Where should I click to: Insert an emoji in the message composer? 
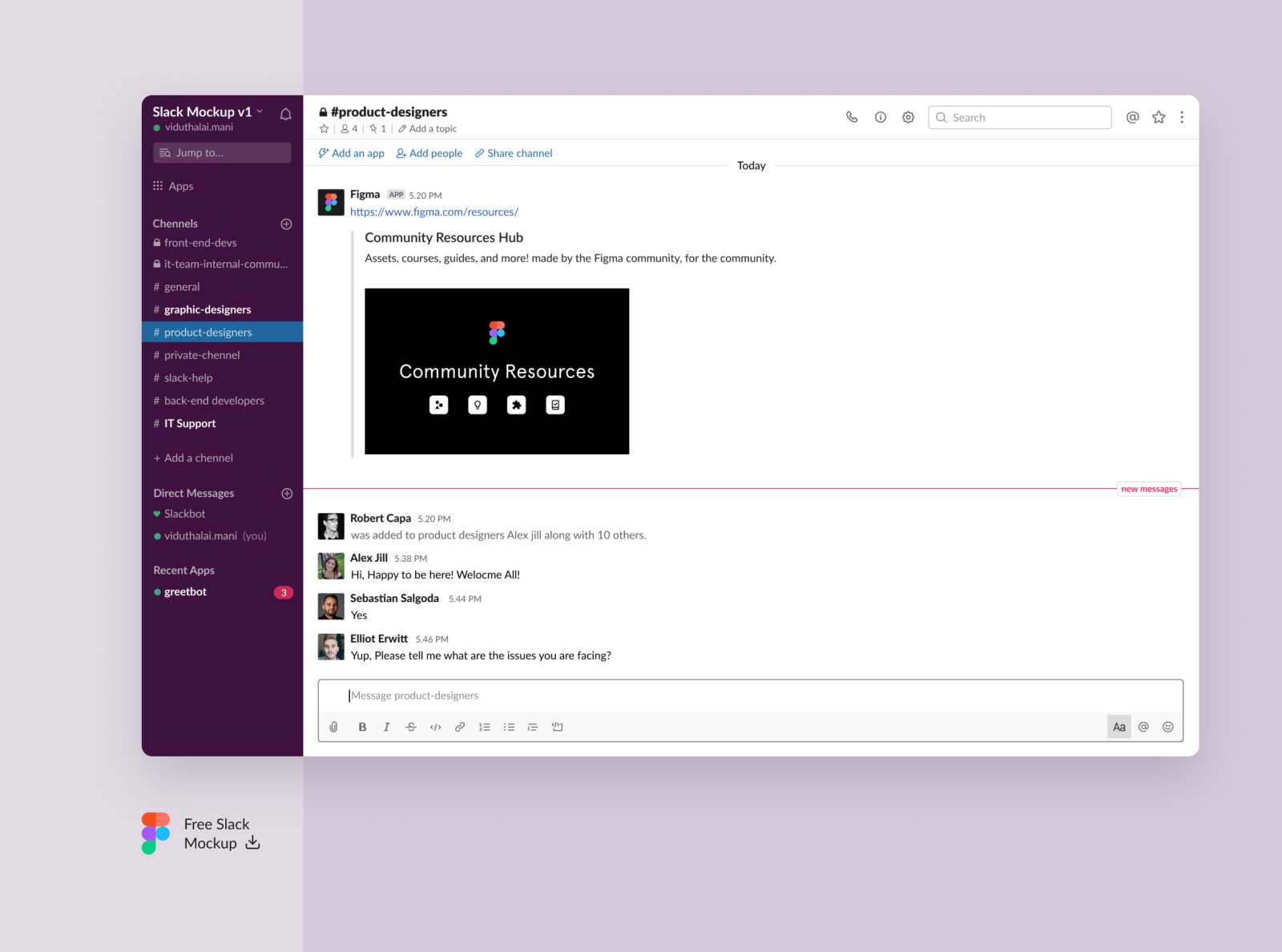point(1167,727)
